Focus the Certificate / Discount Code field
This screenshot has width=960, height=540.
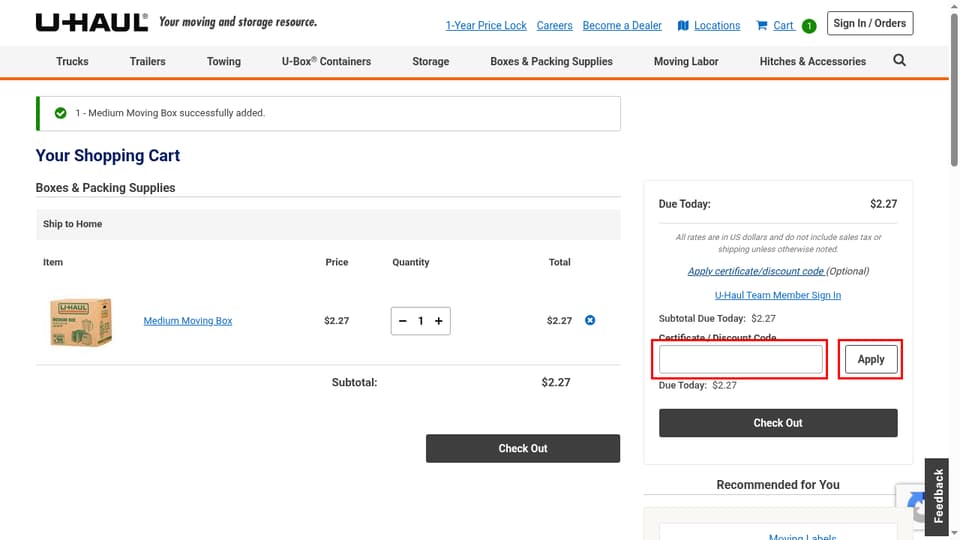pos(740,359)
